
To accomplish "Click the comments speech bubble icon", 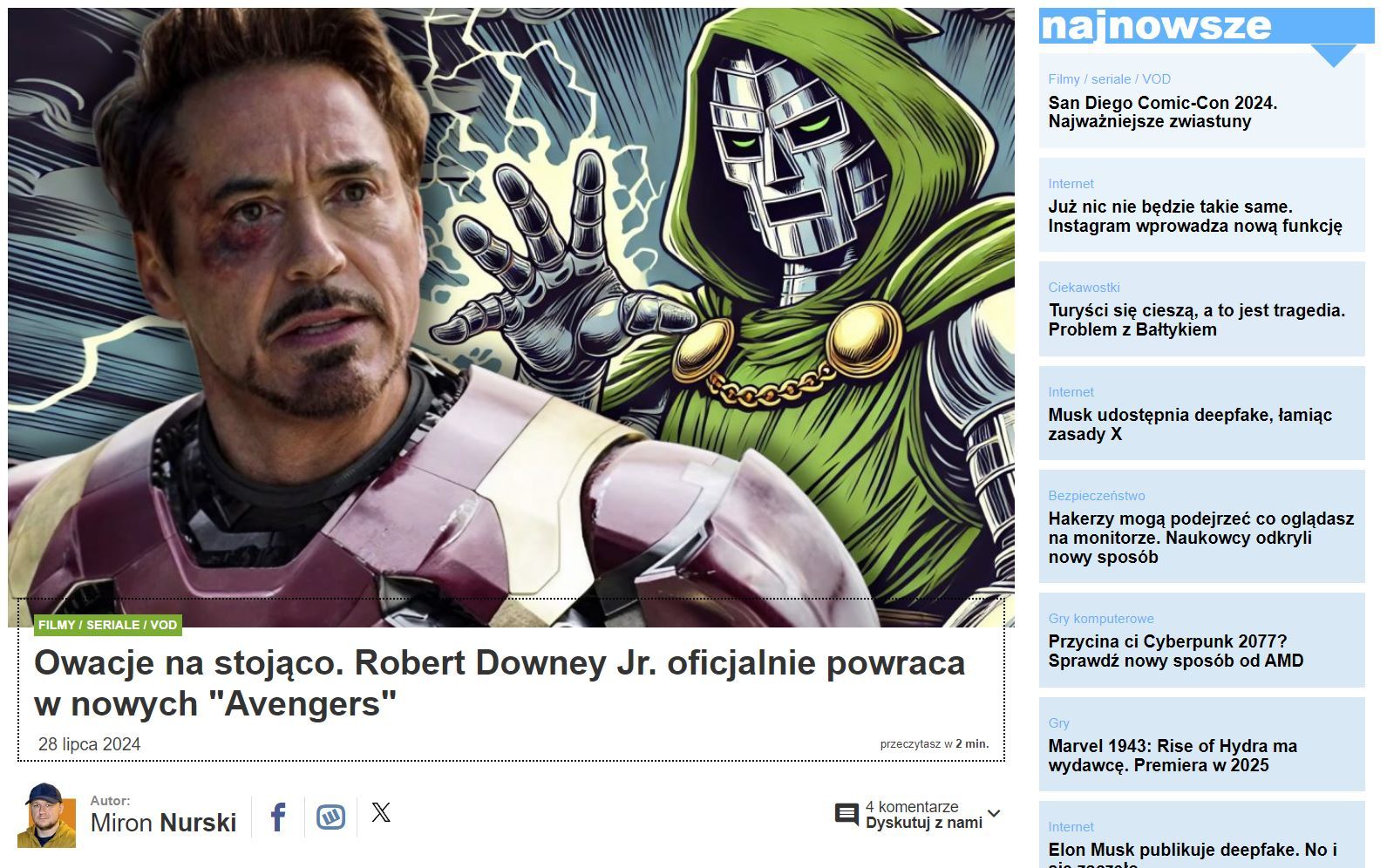I will (846, 815).
